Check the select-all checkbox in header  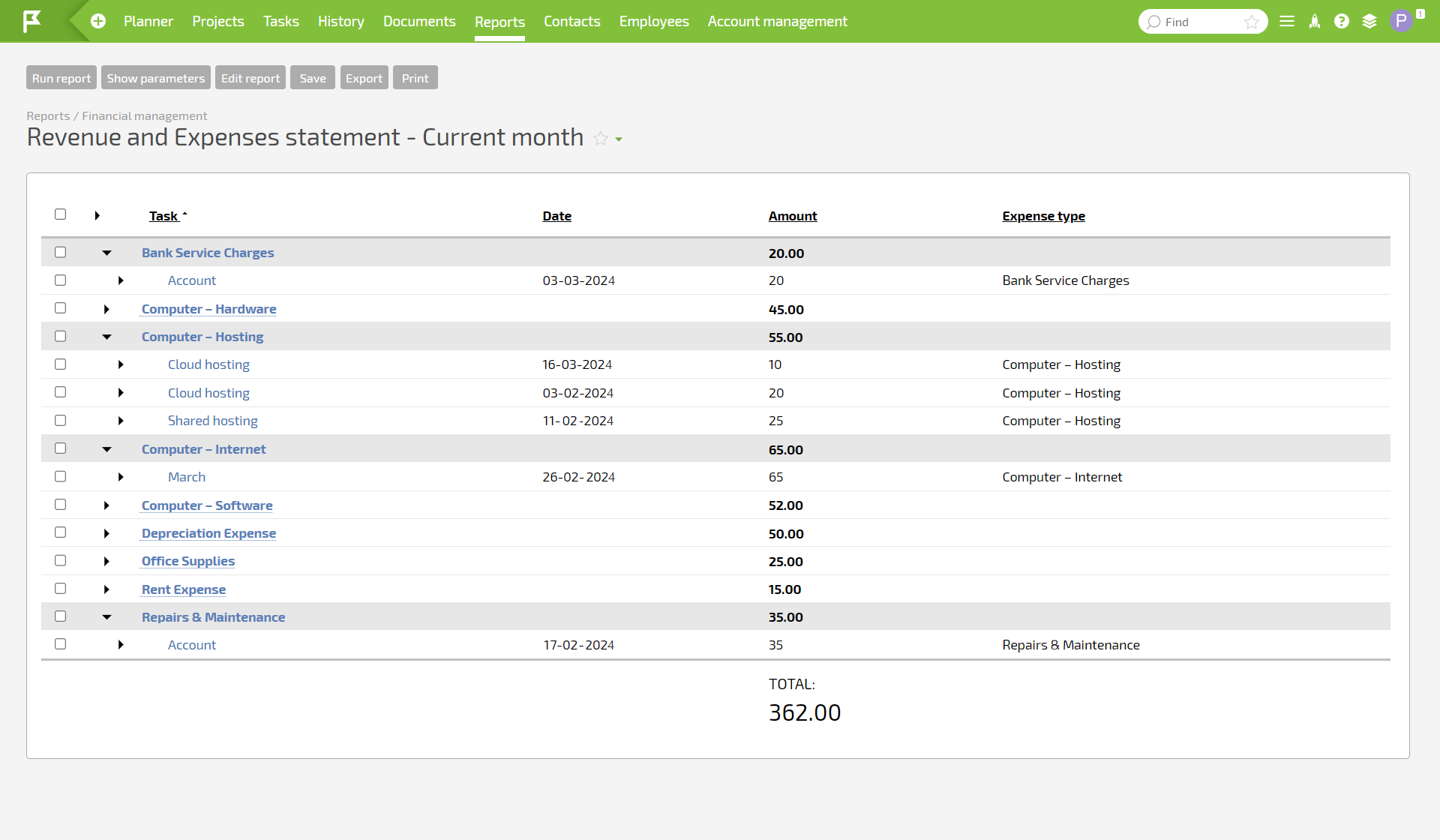click(x=60, y=214)
